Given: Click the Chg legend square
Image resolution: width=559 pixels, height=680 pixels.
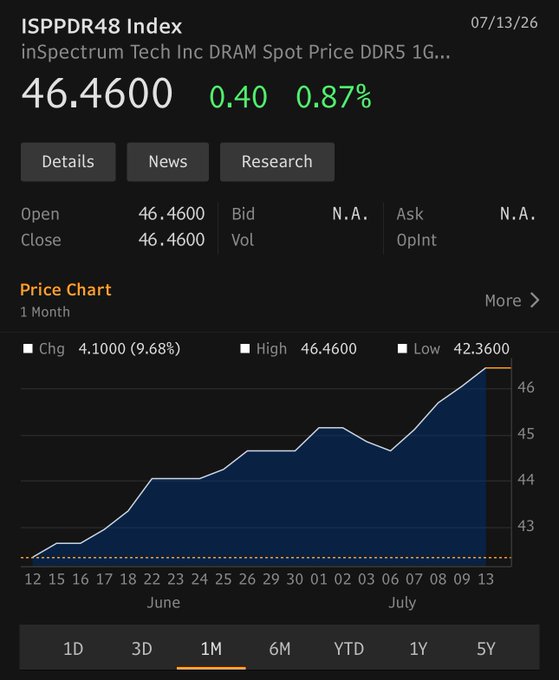Looking at the screenshot, I should coord(28,349).
